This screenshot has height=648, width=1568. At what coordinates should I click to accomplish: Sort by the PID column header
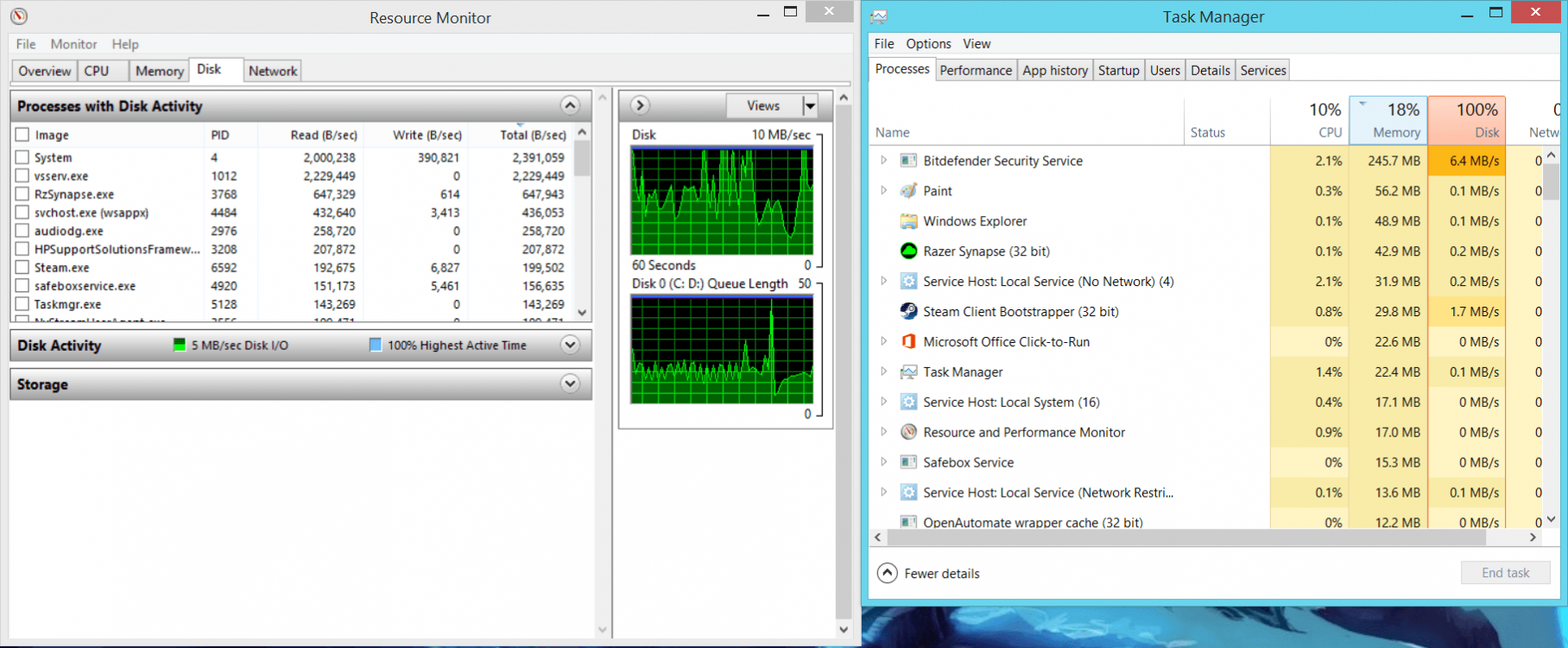(230, 135)
